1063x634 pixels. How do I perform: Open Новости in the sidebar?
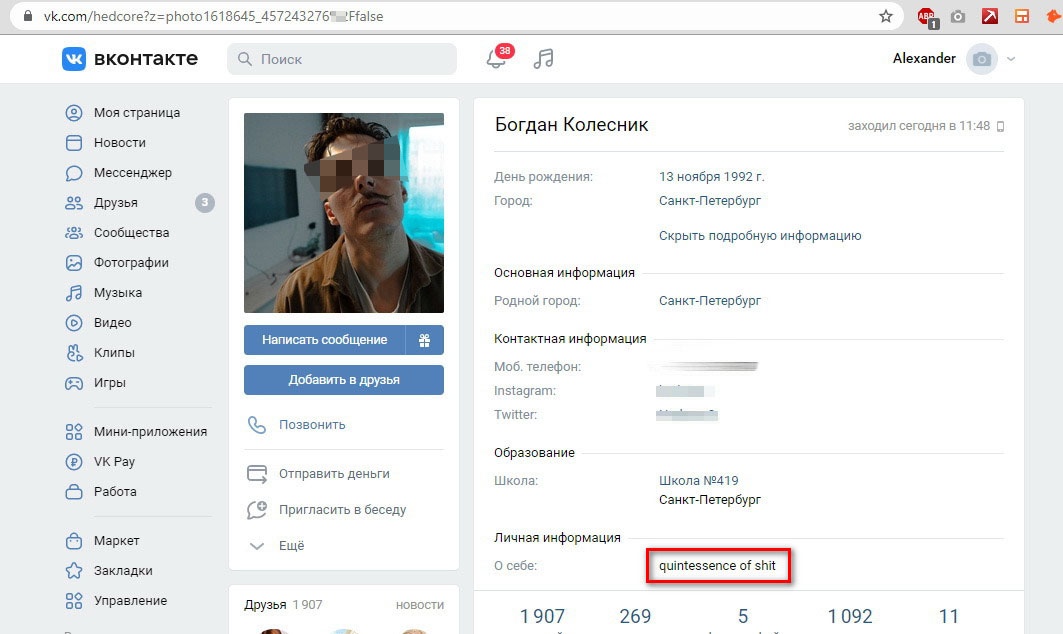click(119, 142)
